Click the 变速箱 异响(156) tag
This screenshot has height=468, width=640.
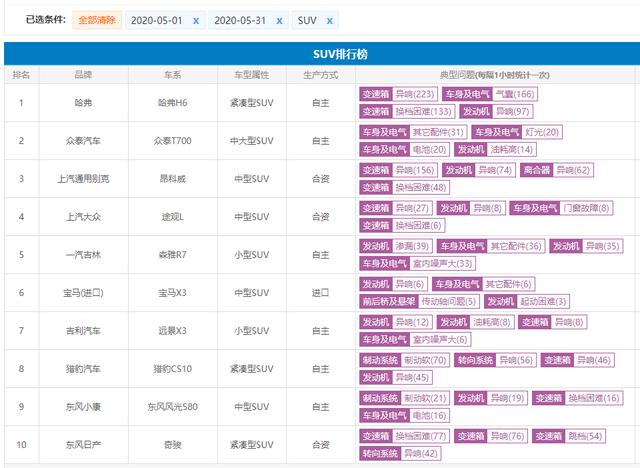[398, 170]
